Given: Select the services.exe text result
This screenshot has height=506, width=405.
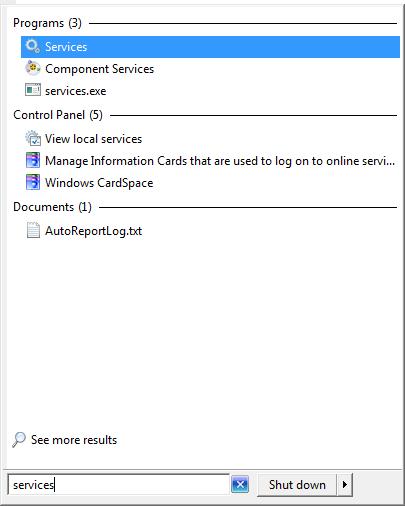Looking at the screenshot, I should [x=76, y=91].
